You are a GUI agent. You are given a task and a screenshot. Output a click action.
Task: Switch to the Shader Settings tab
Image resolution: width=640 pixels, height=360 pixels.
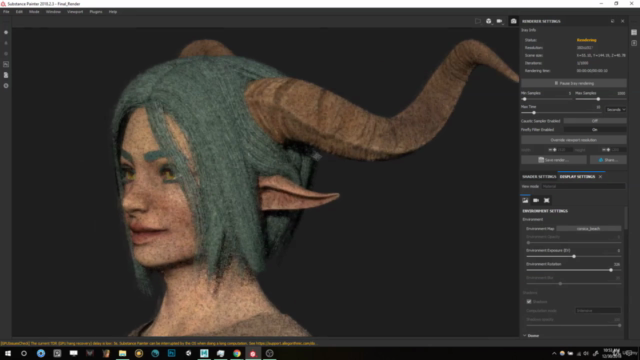[539, 177]
